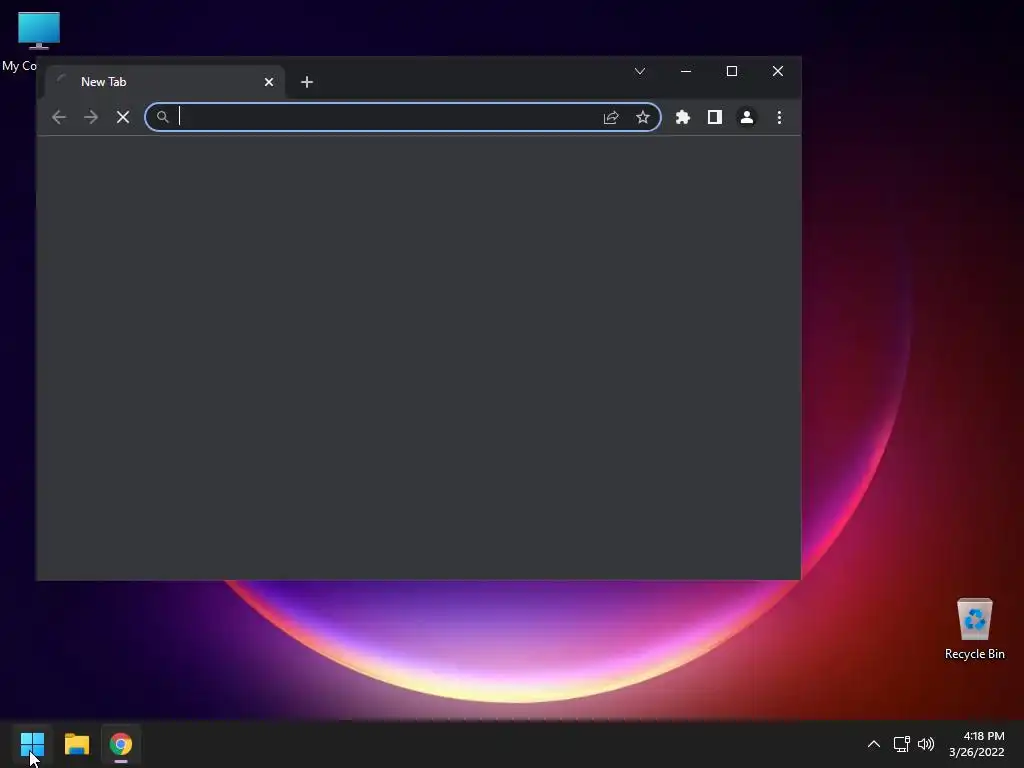
Task: Open the network tray icon
Action: coord(902,744)
